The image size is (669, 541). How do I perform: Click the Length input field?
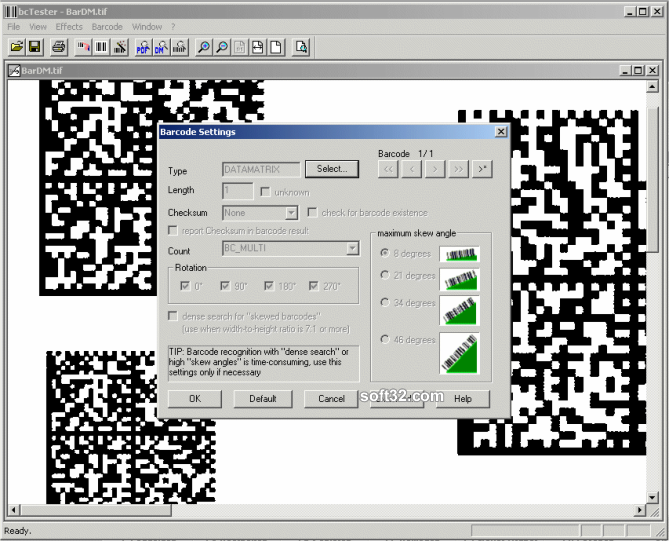click(x=238, y=191)
